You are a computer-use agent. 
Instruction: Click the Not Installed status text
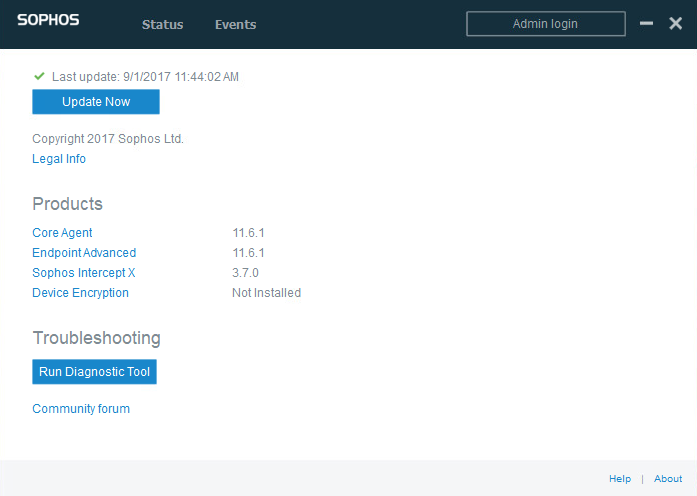coord(266,293)
